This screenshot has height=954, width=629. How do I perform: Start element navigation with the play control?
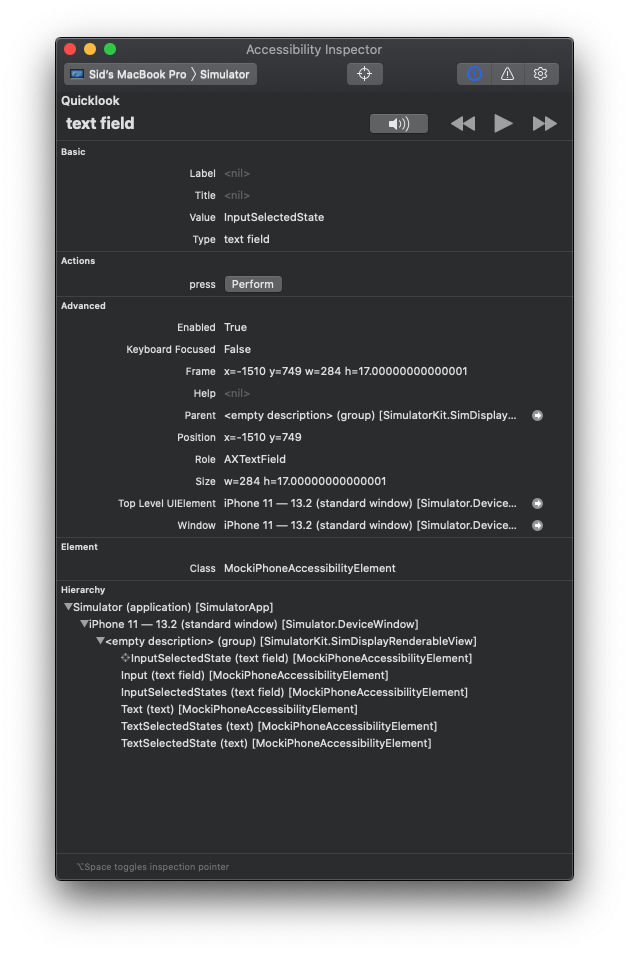[x=503, y=122]
